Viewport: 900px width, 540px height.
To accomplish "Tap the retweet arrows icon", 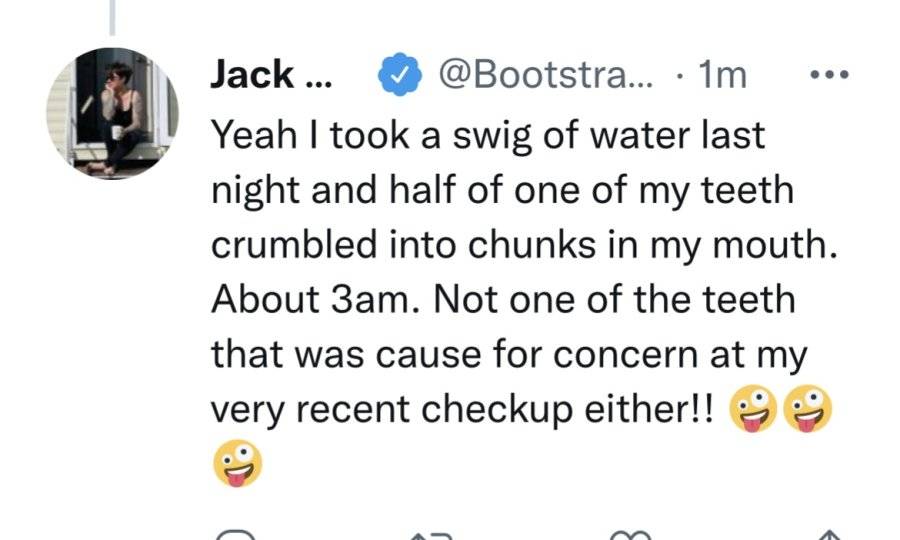I will [x=431, y=536].
